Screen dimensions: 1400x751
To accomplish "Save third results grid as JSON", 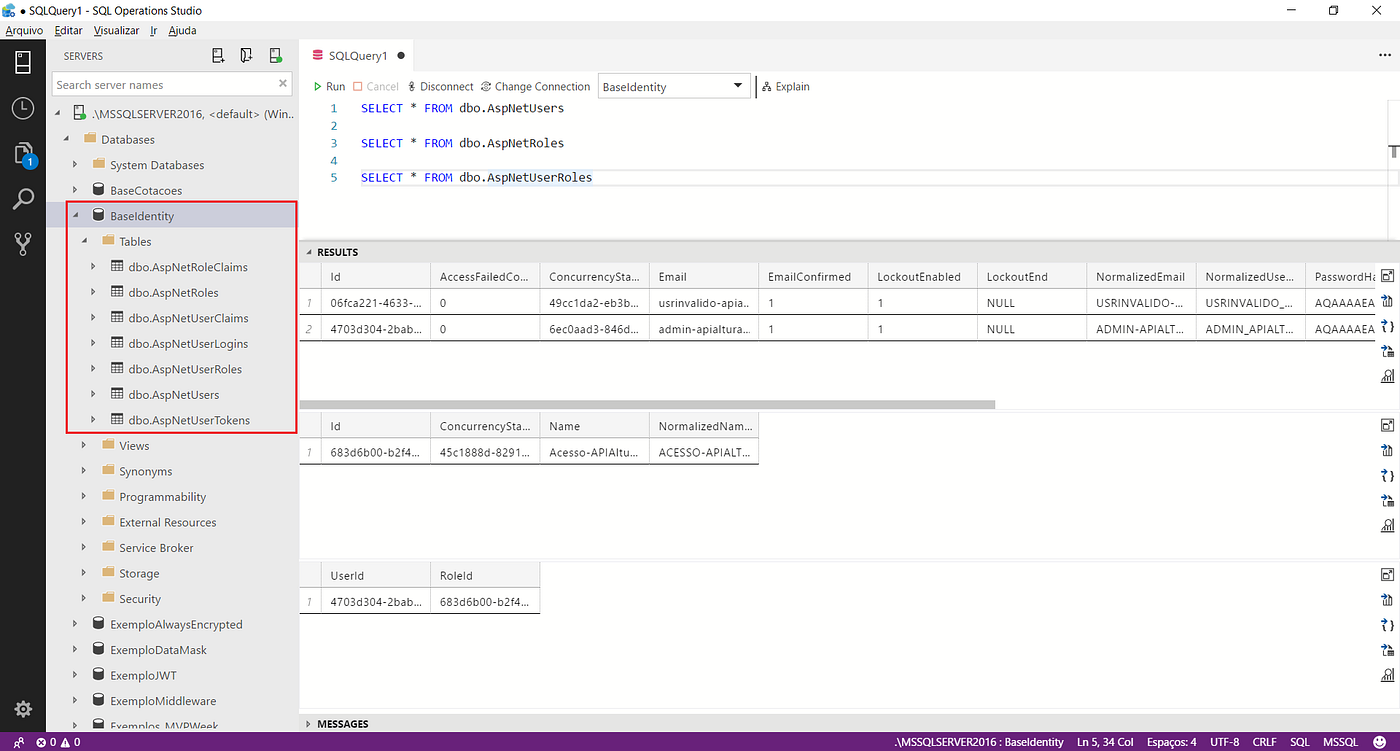I will click(1387, 625).
